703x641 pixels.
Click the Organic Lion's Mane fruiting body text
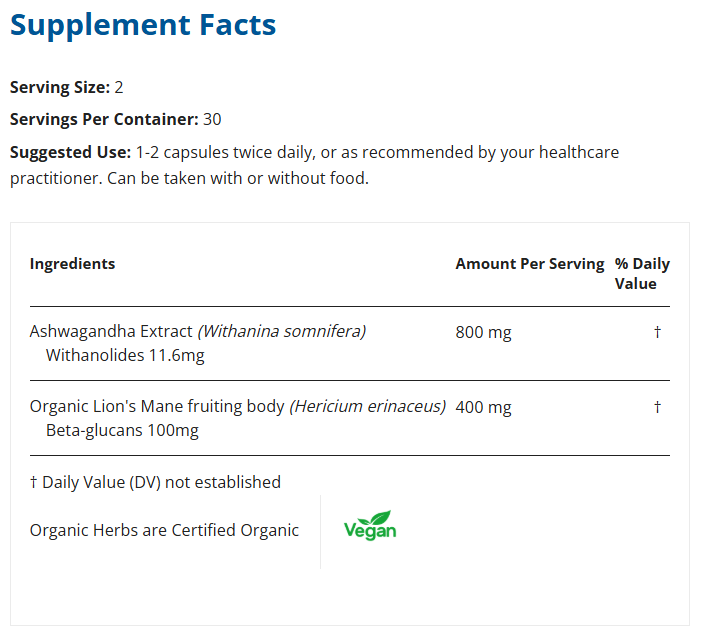pyautogui.click(x=157, y=407)
